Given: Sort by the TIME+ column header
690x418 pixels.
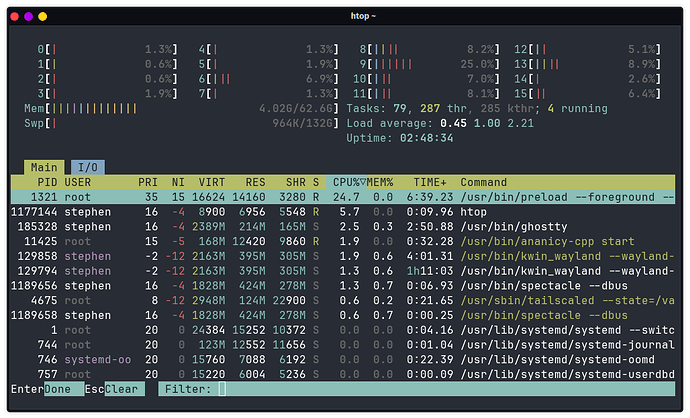Looking at the screenshot, I should point(430,182).
